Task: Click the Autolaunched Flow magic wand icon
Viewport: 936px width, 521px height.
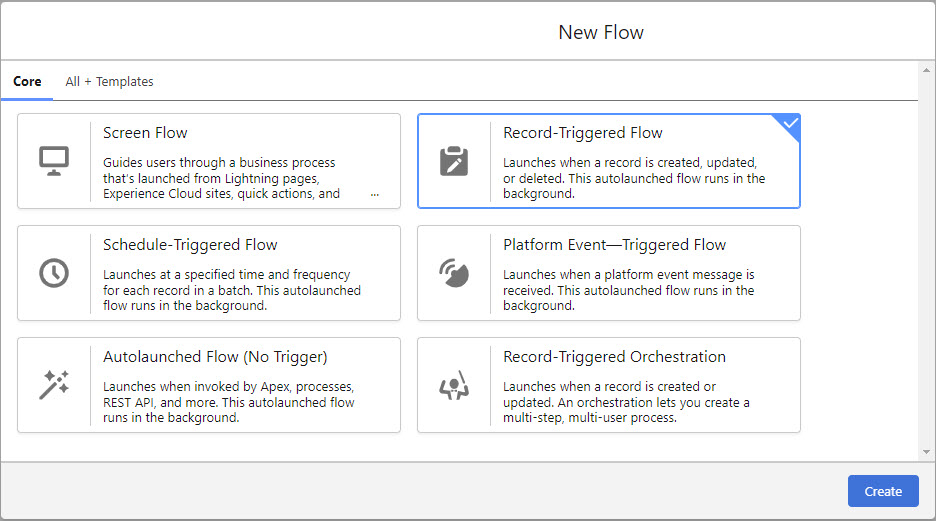Action: pos(54,385)
